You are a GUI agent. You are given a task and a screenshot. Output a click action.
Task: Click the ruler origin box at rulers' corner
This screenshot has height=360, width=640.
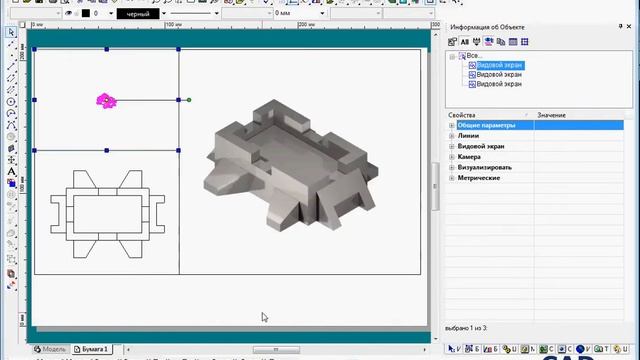coord(22,25)
